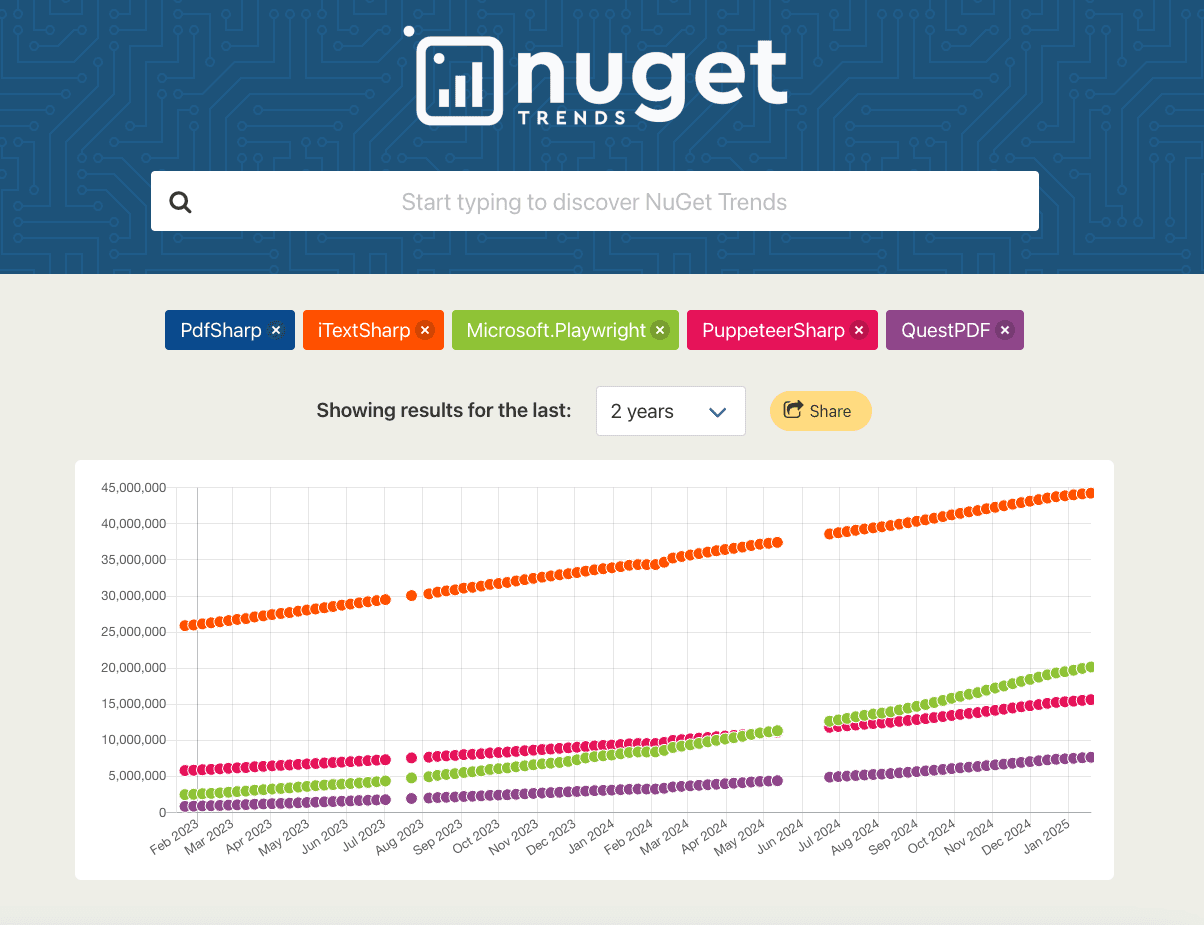Viewport: 1204px width, 925px height.
Task: Toggle visibility of the QuestPDF series
Action: (945, 330)
